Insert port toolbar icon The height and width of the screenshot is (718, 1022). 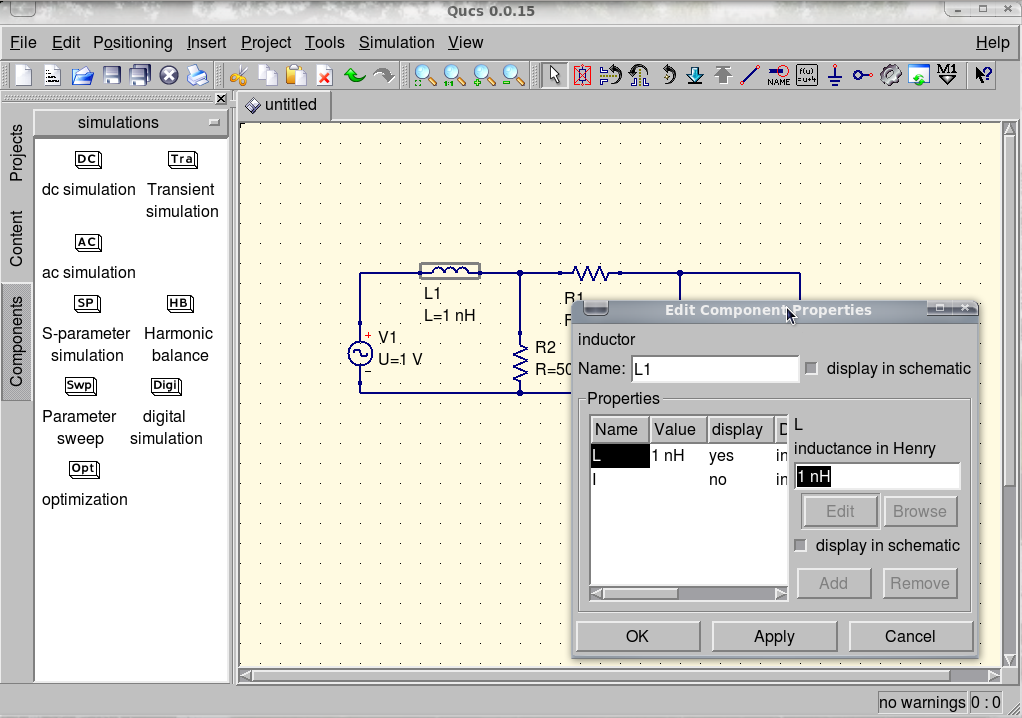tap(862, 76)
